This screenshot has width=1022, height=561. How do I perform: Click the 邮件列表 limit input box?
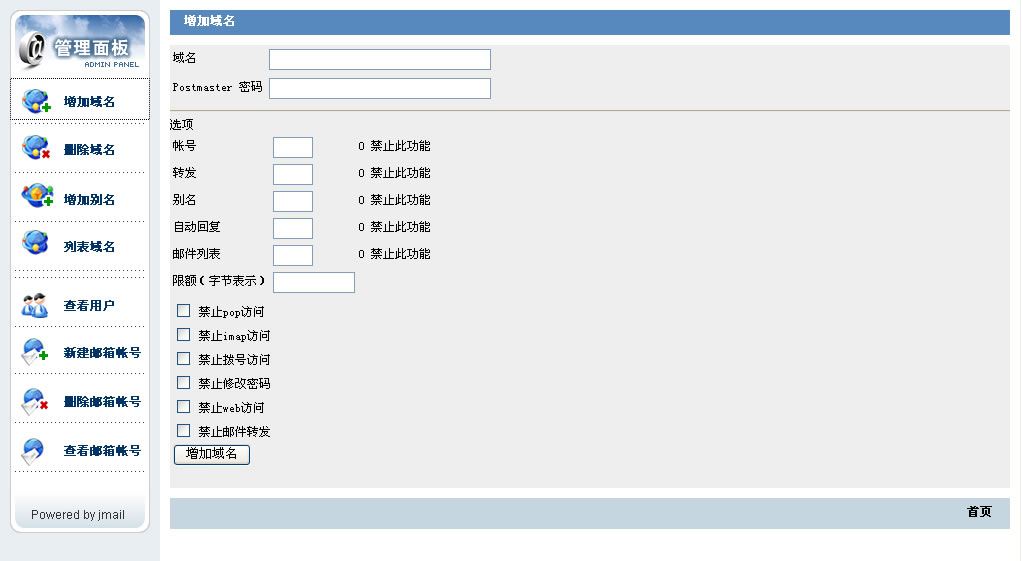click(x=293, y=256)
